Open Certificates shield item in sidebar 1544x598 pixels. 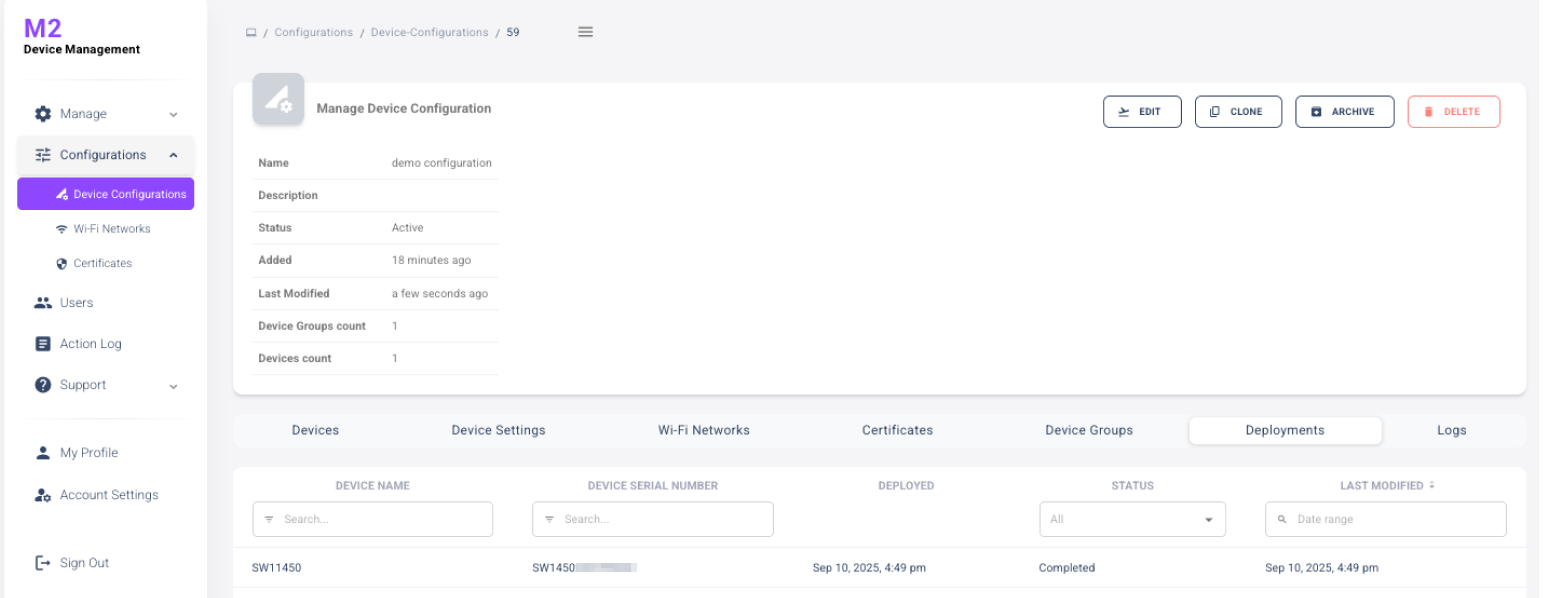coord(102,263)
